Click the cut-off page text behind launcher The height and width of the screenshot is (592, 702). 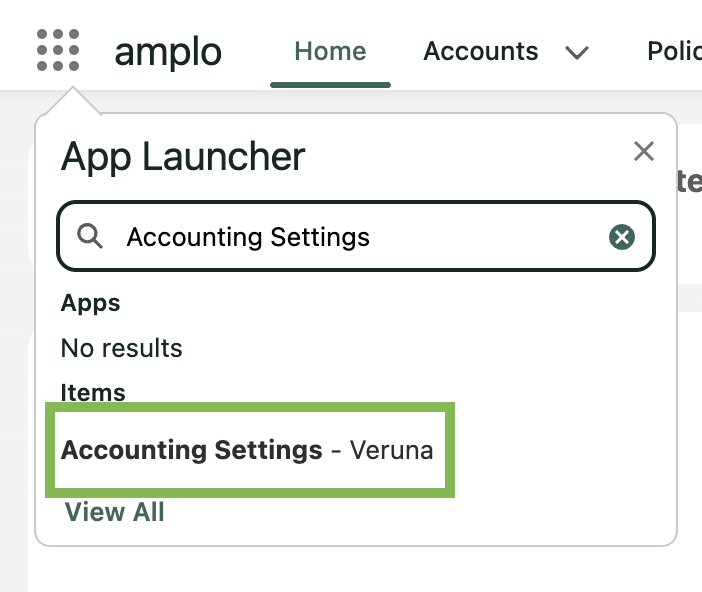coord(689,181)
